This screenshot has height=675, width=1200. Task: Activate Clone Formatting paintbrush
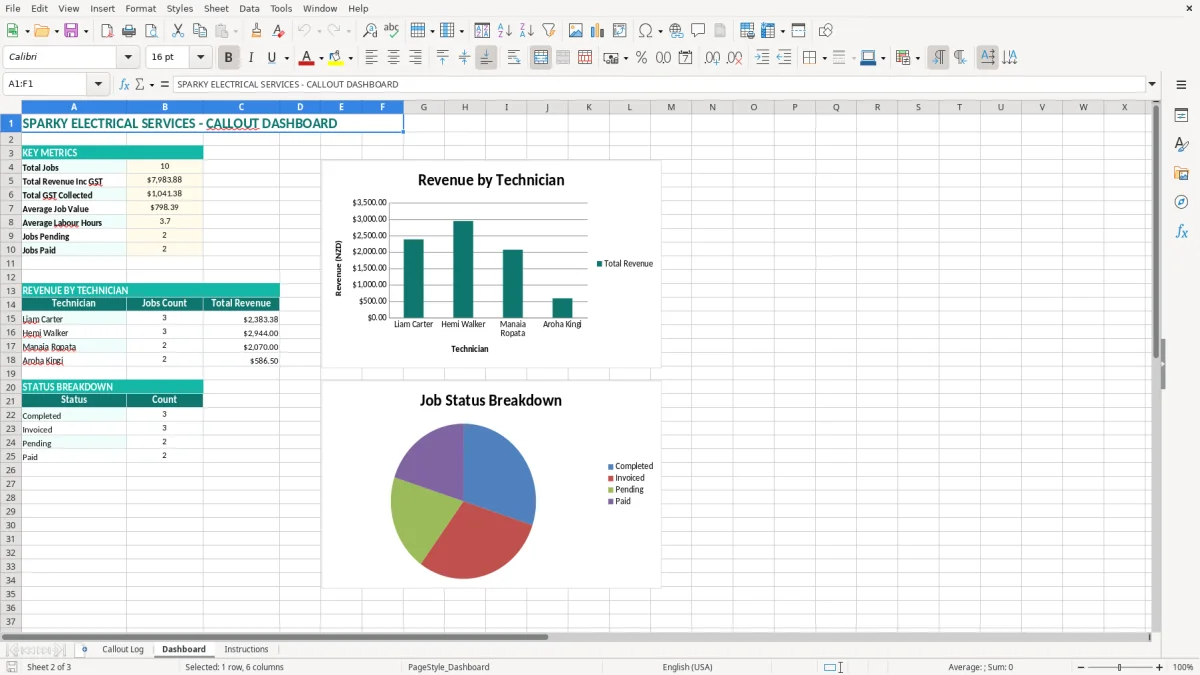256,31
